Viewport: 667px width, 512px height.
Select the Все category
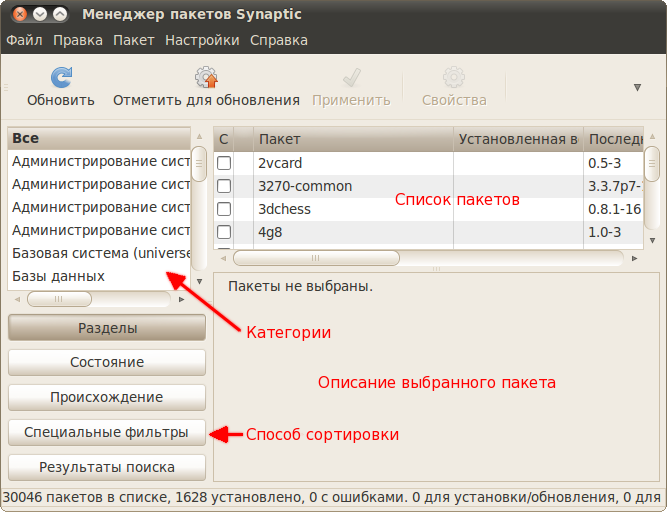pos(99,139)
